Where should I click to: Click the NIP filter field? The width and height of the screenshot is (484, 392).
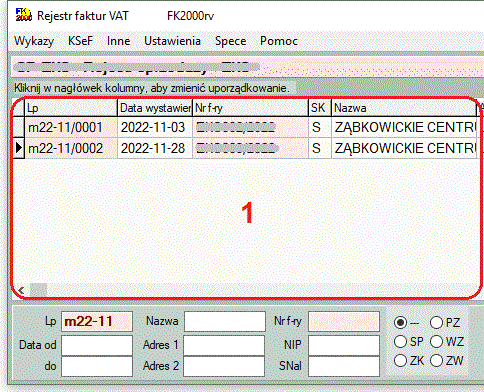point(344,345)
